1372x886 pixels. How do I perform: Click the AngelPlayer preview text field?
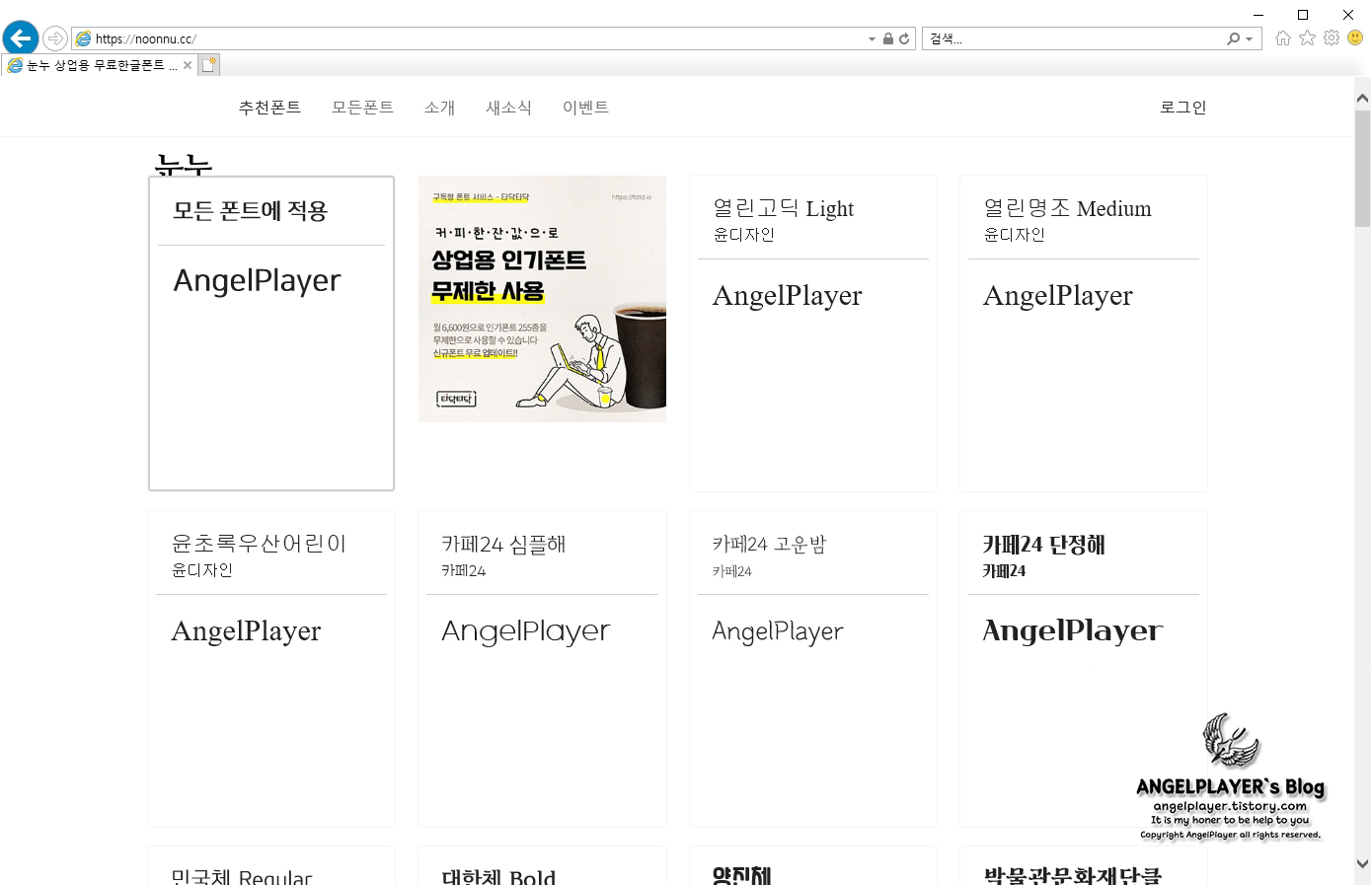271,281
